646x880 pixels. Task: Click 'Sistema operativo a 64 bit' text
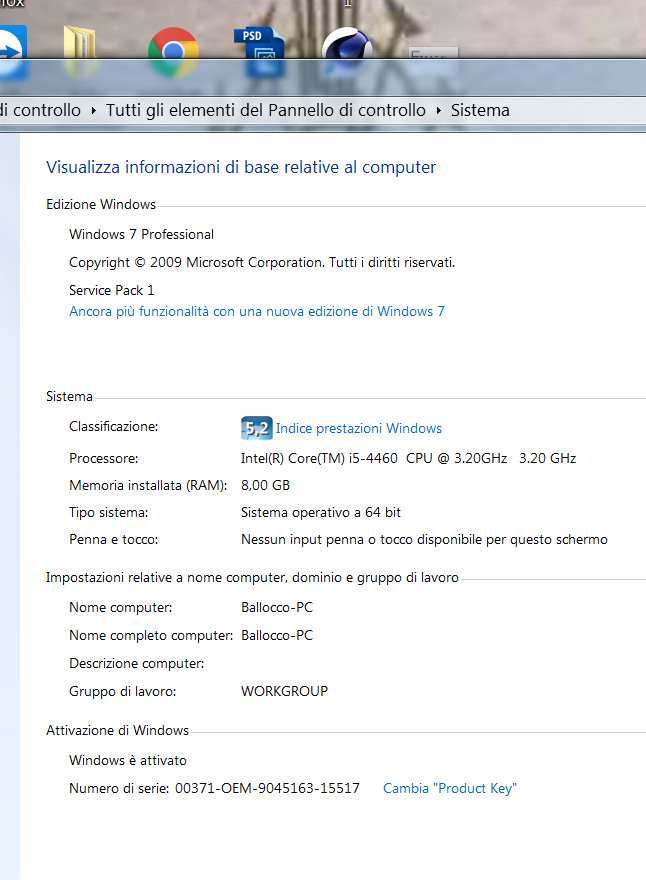pos(320,512)
